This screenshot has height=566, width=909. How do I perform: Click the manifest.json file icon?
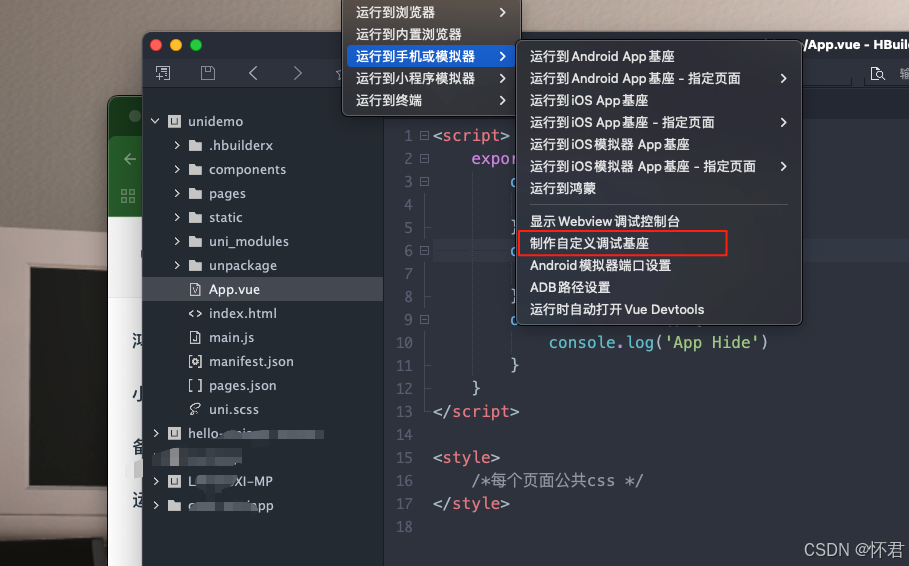pos(195,361)
